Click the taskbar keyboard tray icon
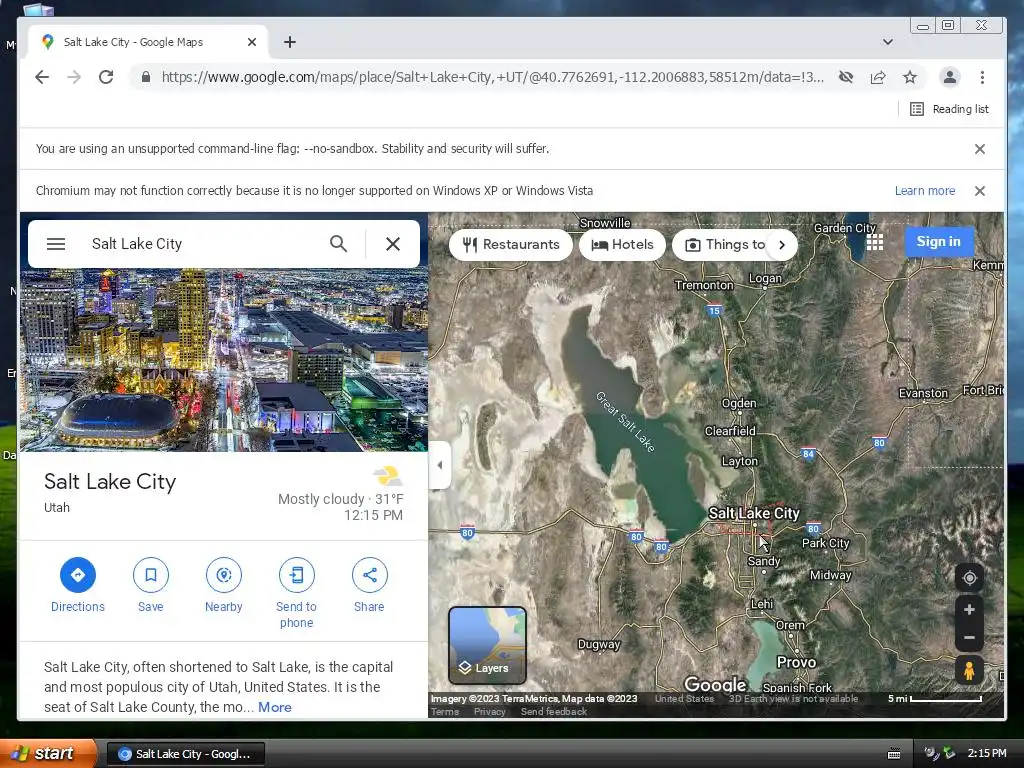The image size is (1024, 768). coord(894,754)
